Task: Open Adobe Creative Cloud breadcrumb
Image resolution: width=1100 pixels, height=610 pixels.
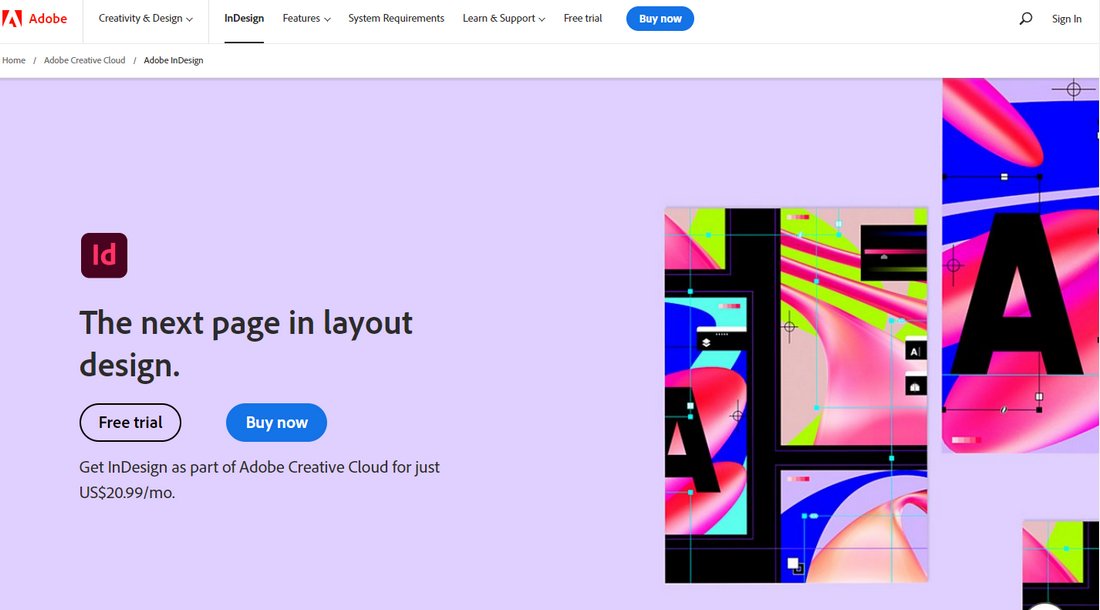Action: click(x=84, y=60)
